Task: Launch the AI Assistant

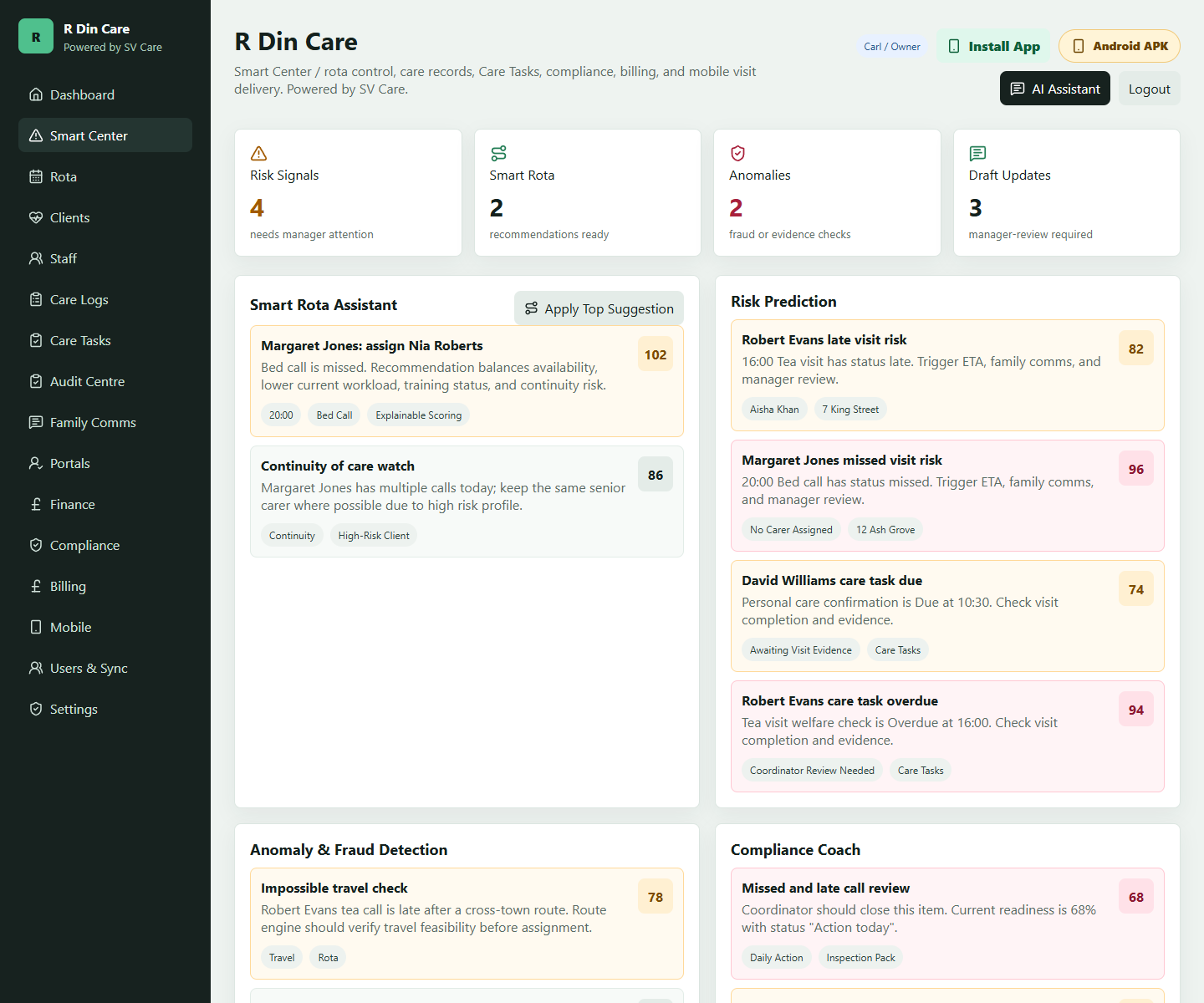Action: (1055, 89)
